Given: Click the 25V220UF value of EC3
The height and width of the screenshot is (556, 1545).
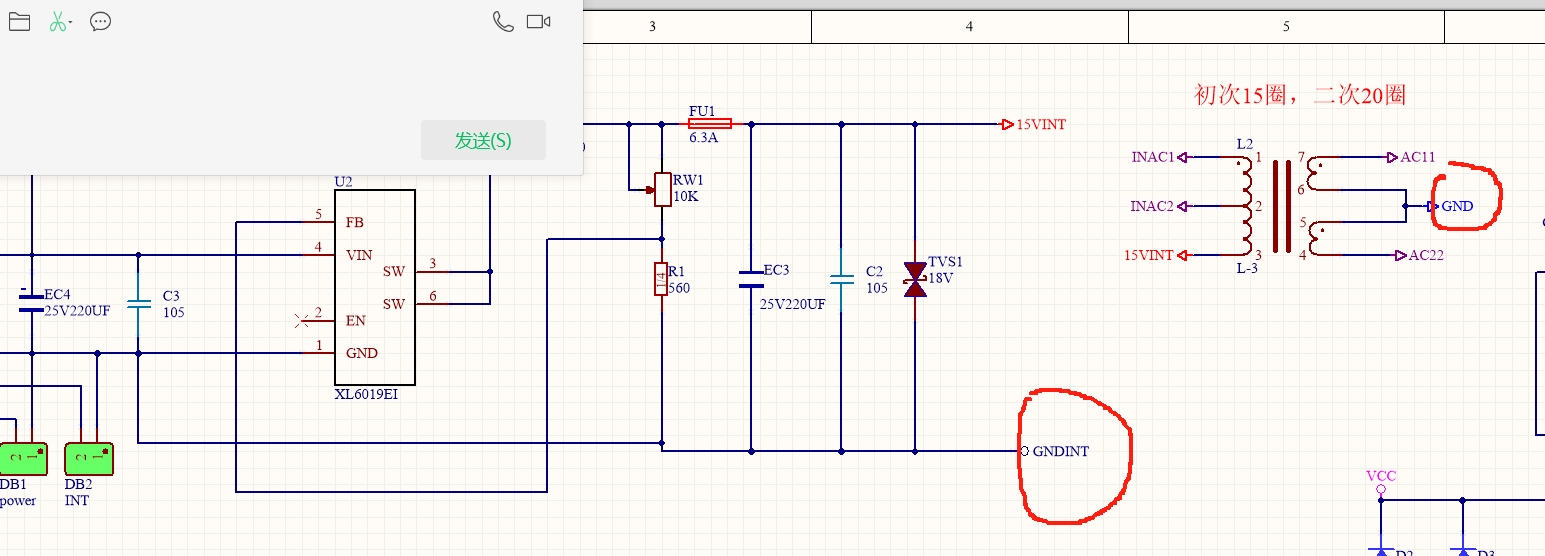Looking at the screenshot, I should coord(793,304).
